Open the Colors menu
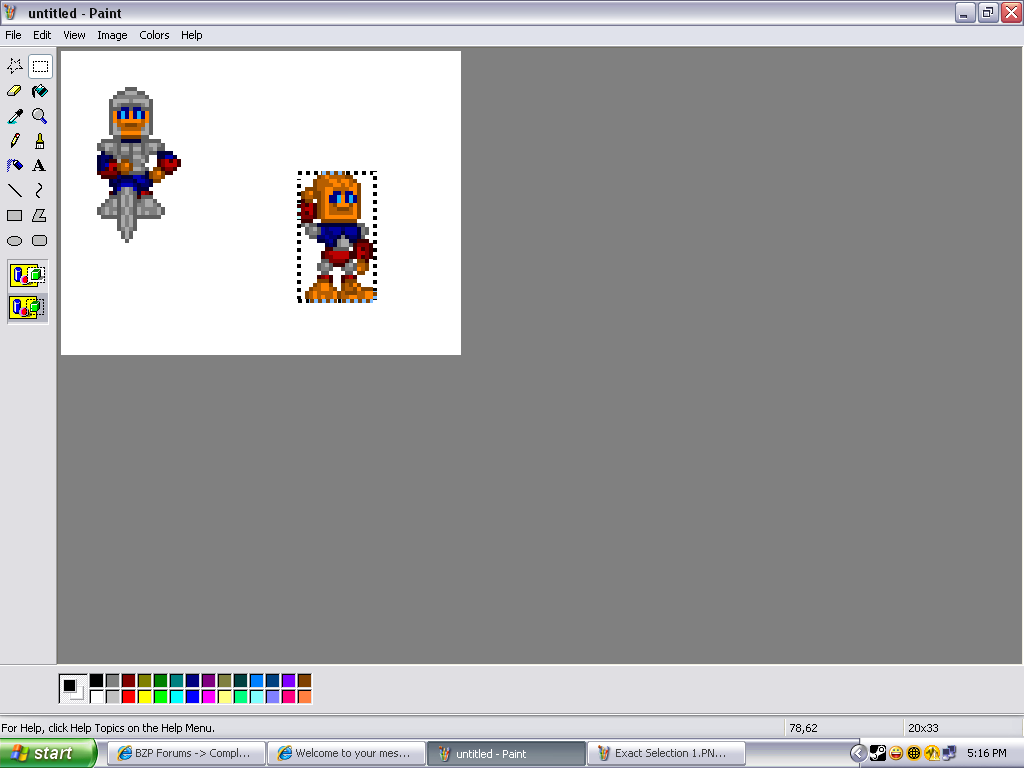The image size is (1024, 768). click(x=154, y=35)
